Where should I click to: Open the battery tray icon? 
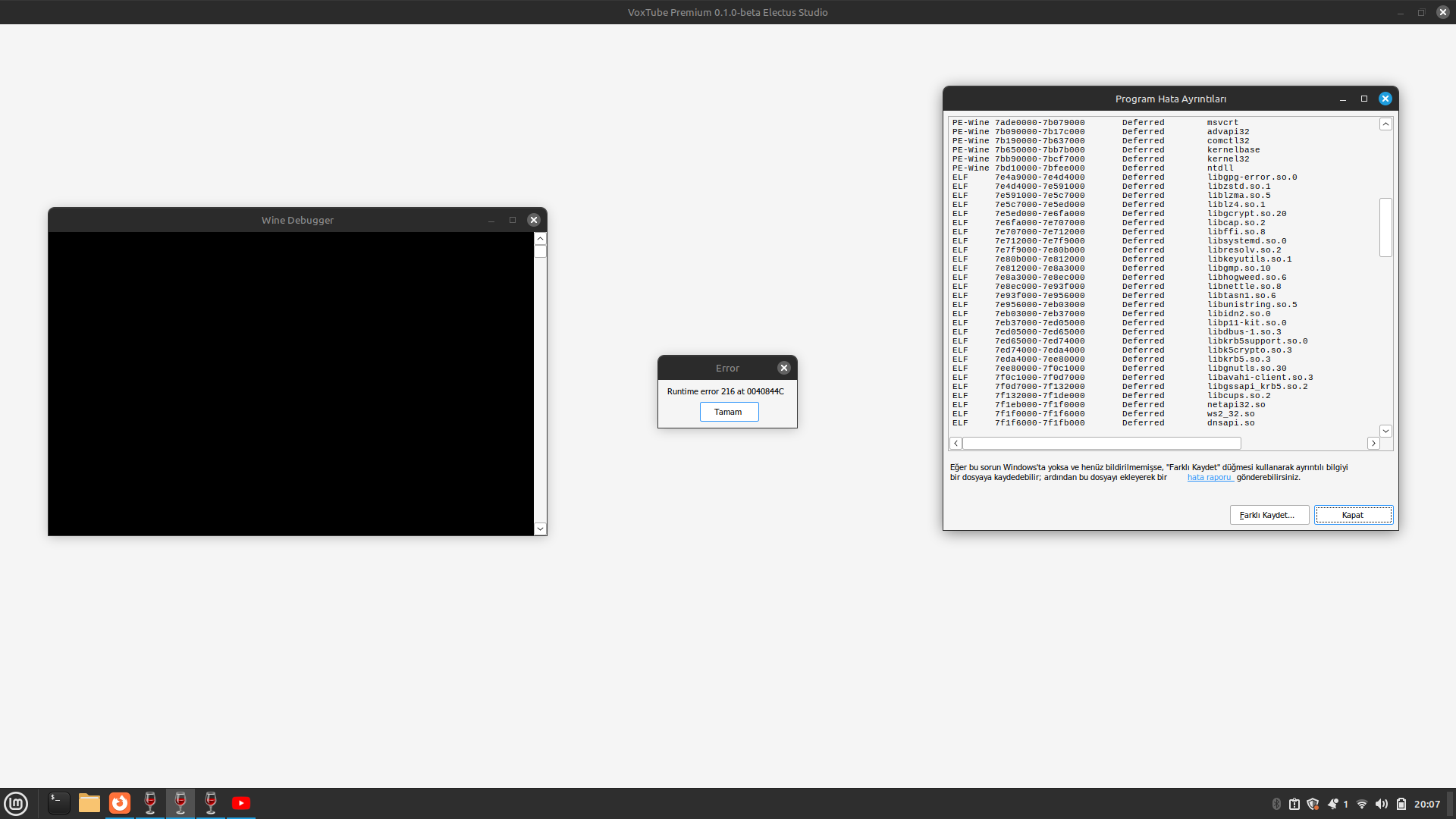pyautogui.click(x=1401, y=804)
